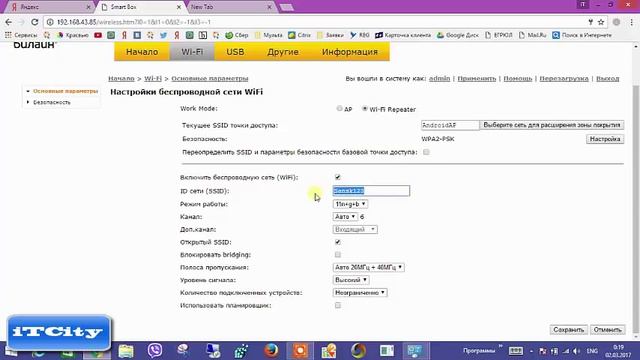Viewport: 640px width, 360px height.
Task: Open the Канал dropdown set to Авто
Action: click(x=345, y=217)
